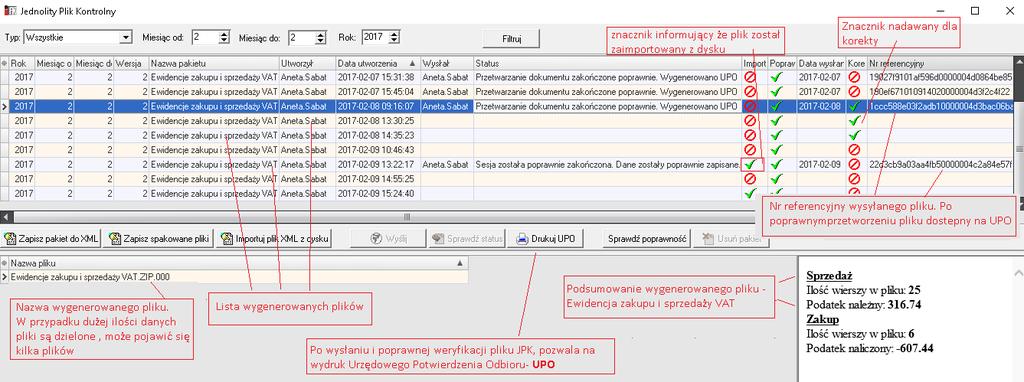Click reference number starting with 22d3cb9a03aa
The image size is (1024, 382).
click(940, 165)
